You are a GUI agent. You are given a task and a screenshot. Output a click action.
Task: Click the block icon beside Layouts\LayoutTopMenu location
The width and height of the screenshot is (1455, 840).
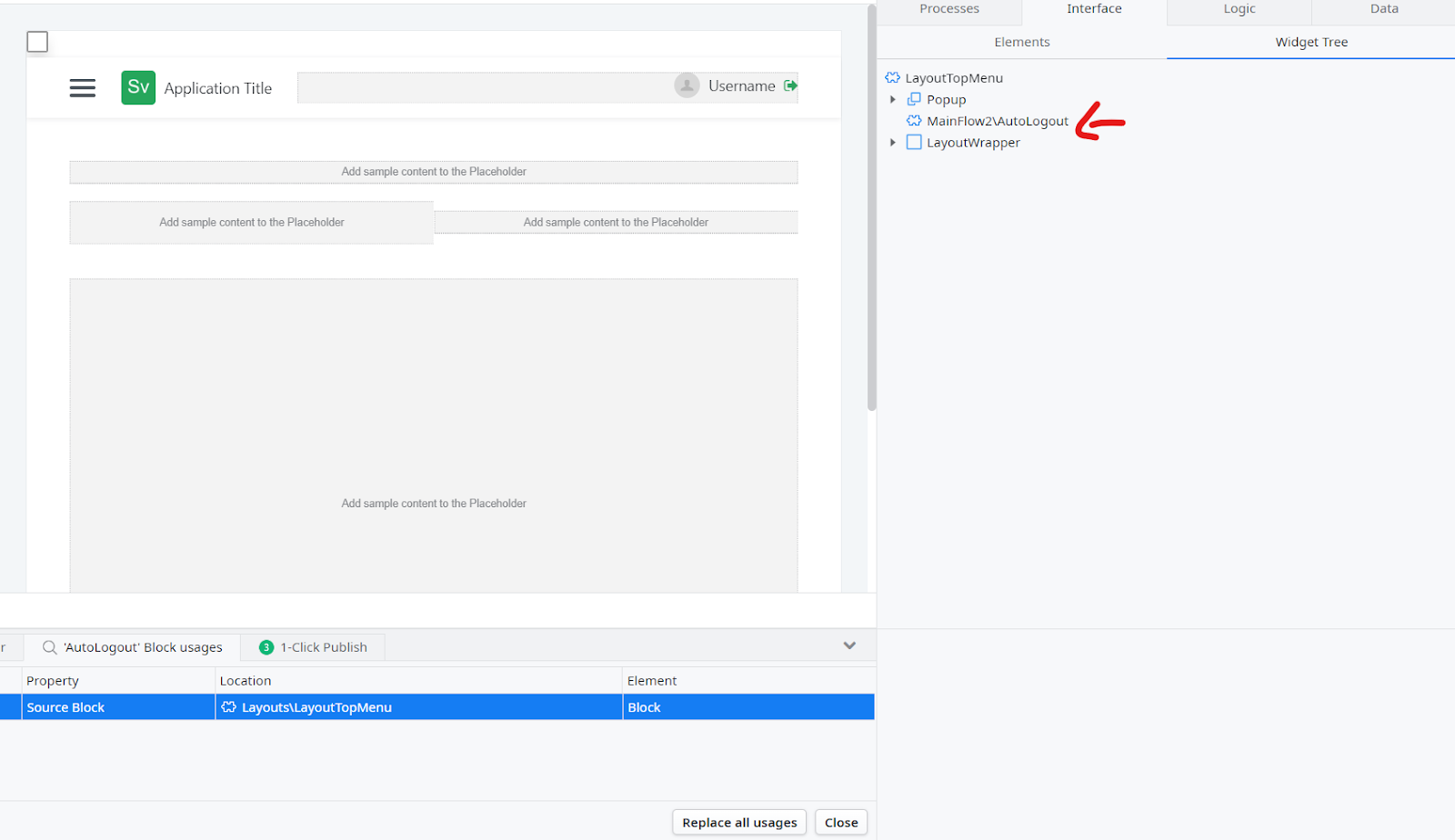pyautogui.click(x=229, y=707)
